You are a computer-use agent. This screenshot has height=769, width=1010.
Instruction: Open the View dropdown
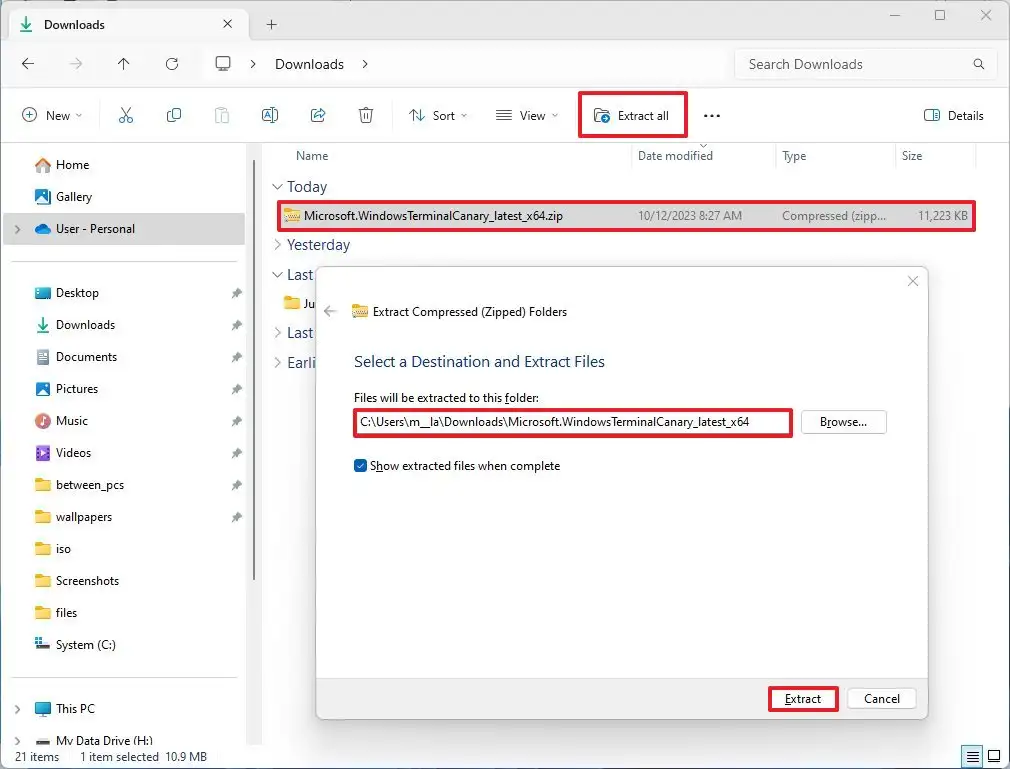tap(526, 115)
